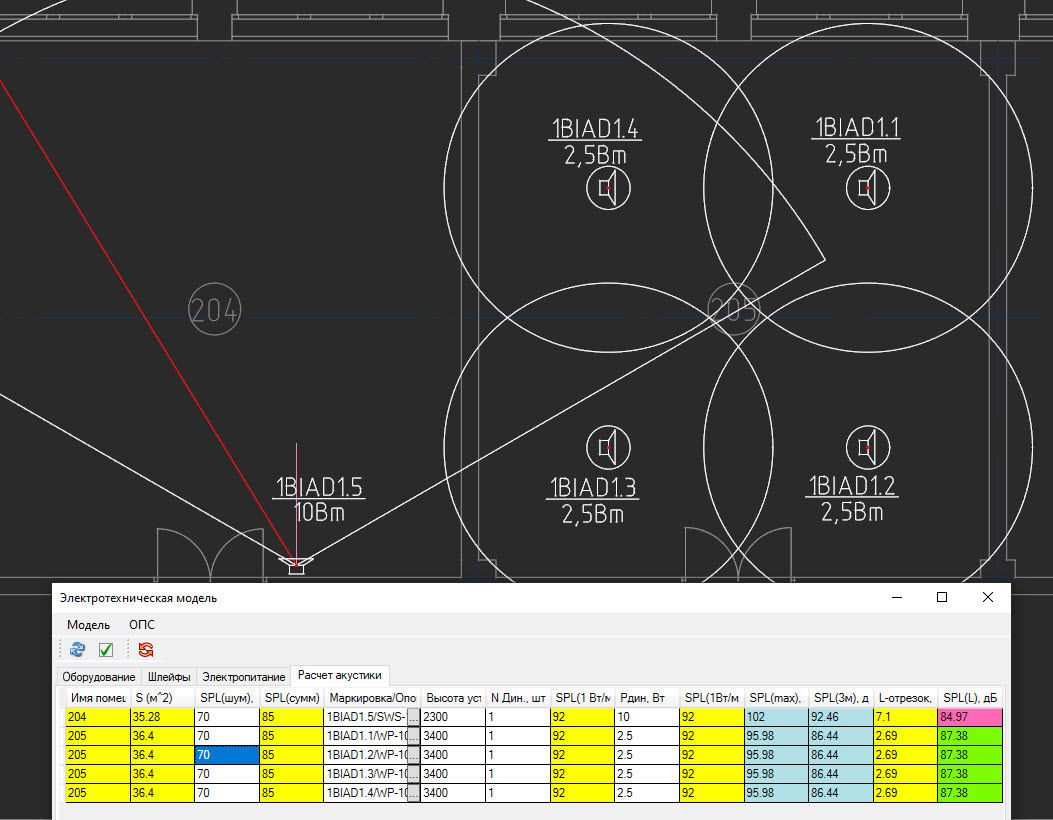Image resolution: width=1053 pixels, height=820 pixels.
Task: Click the blue refresh model icon
Action: coord(77,650)
